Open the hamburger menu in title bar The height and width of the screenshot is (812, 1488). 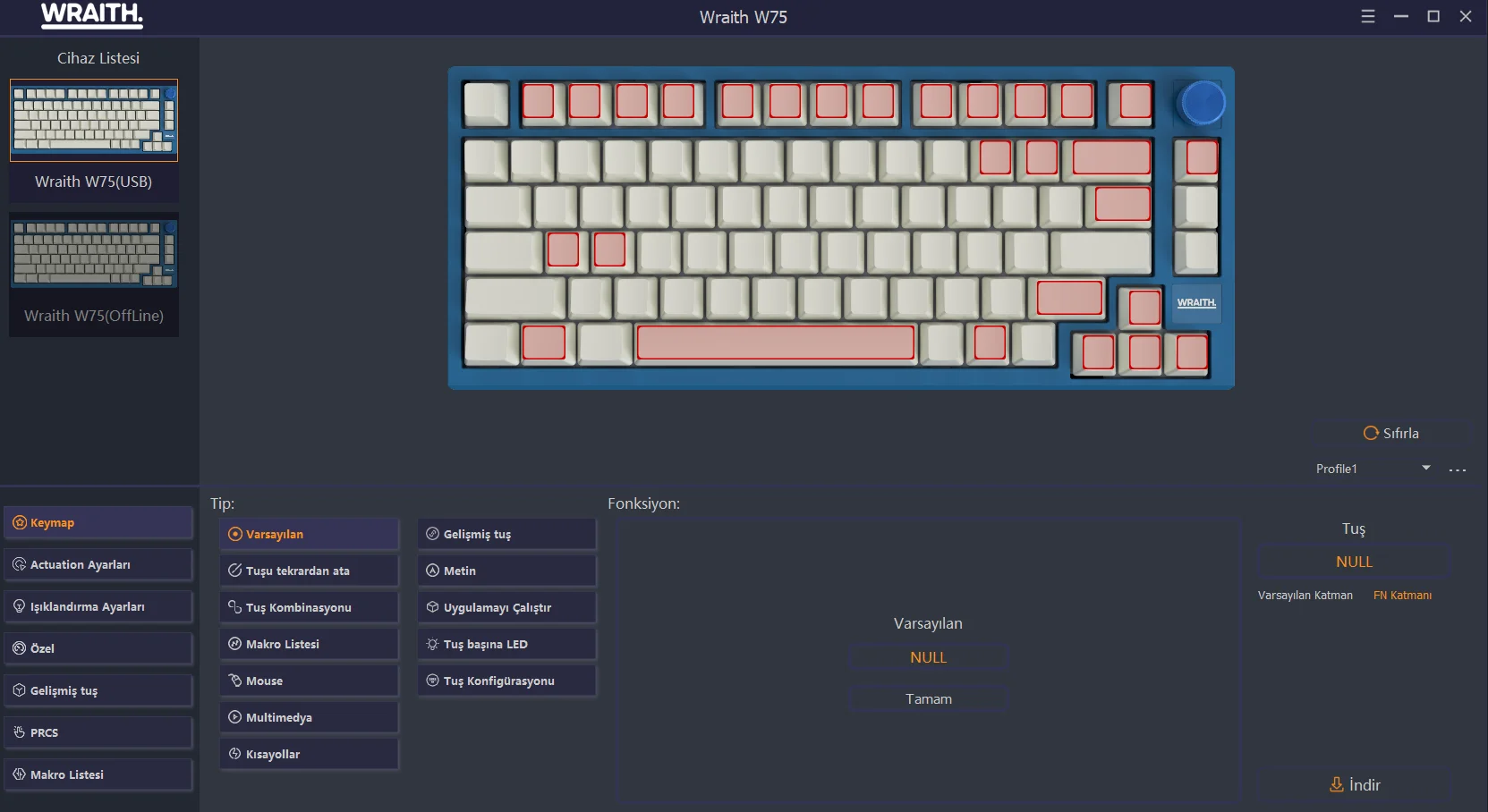point(1368,16)
